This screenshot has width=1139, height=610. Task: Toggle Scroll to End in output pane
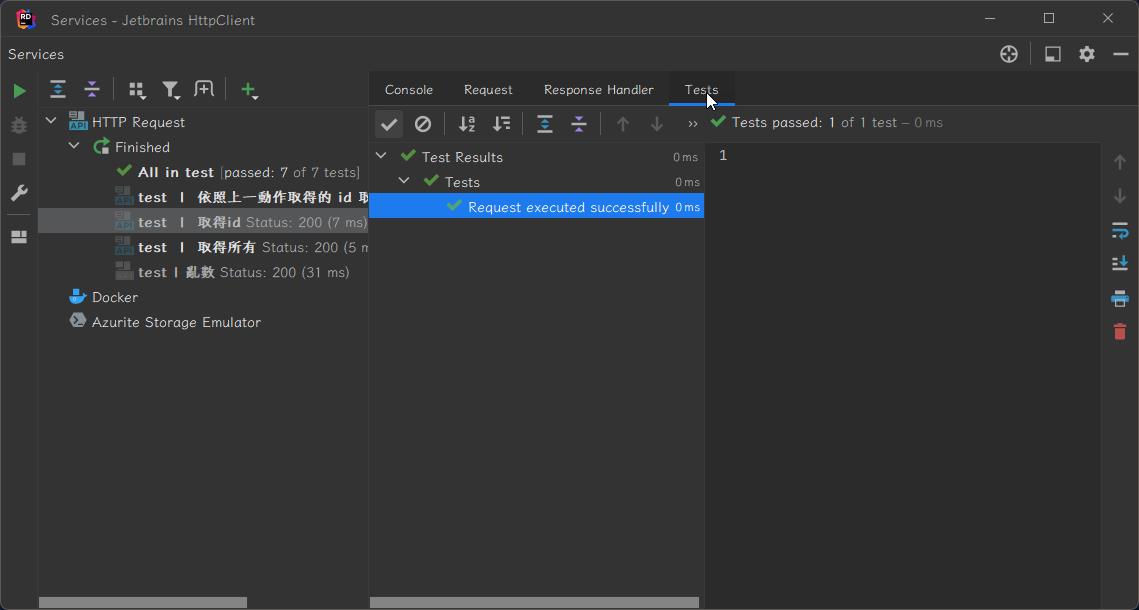pos(1119,263)
